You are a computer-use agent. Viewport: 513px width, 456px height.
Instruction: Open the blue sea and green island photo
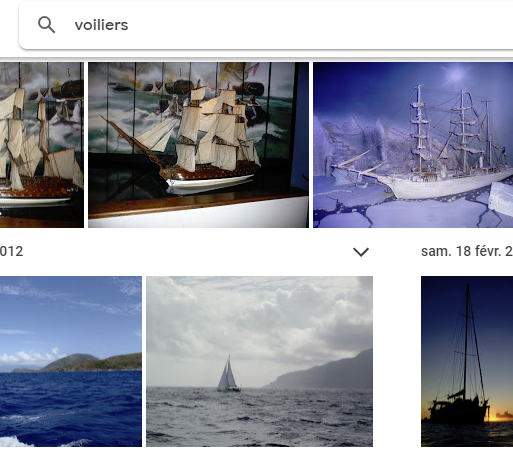[x=71, y=361]
